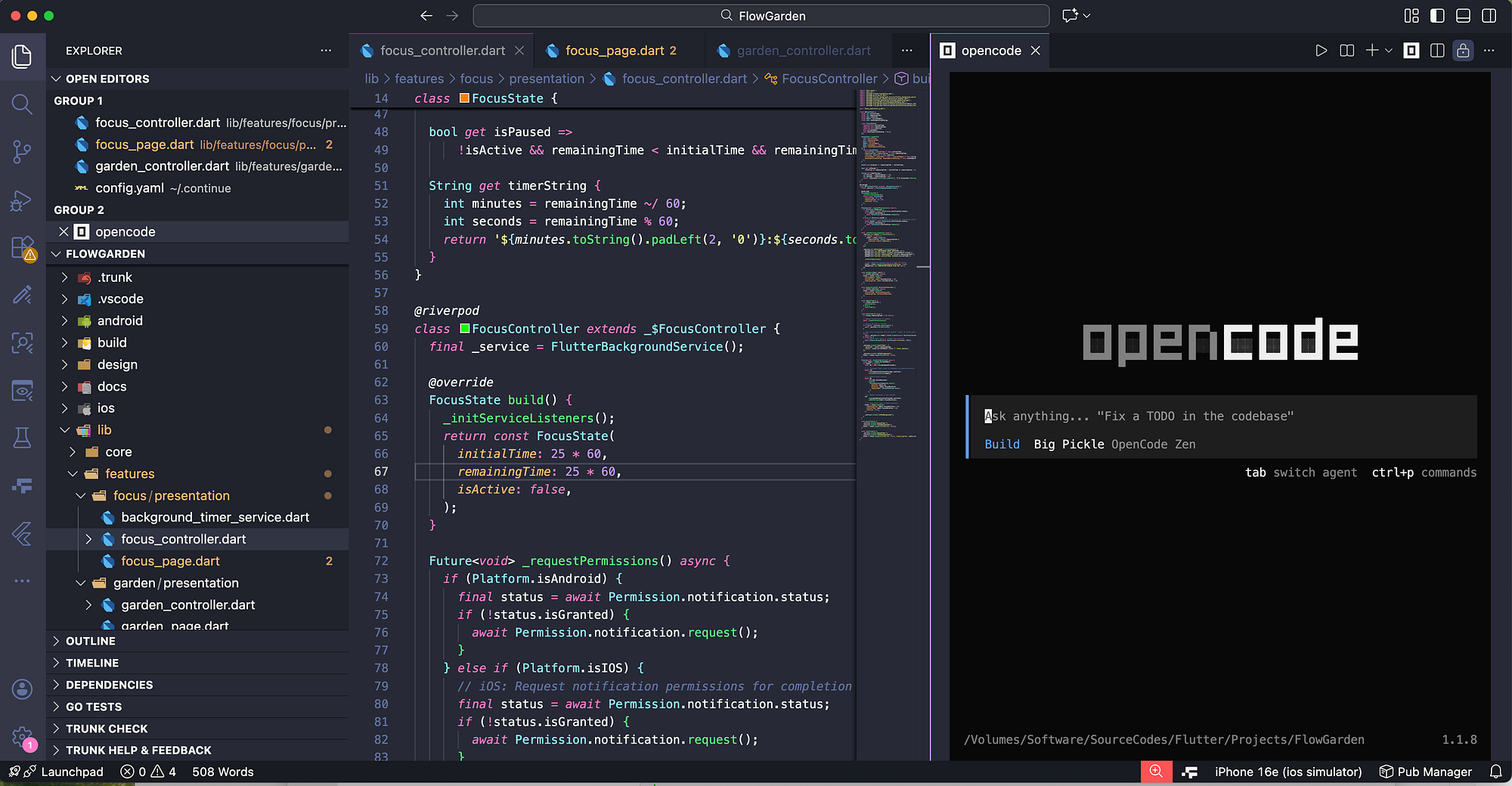Close the opencode tab

click(1036, 51)
